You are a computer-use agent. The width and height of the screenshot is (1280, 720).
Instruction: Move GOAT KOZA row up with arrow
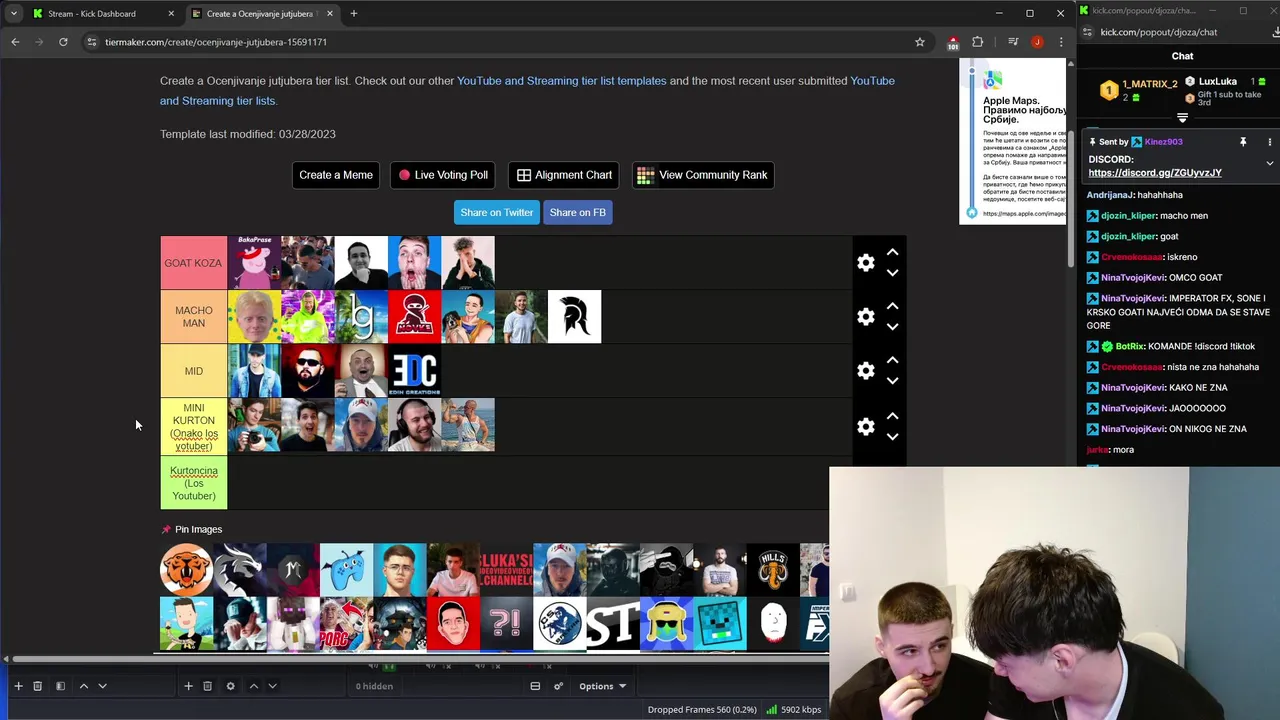(892, 252)
